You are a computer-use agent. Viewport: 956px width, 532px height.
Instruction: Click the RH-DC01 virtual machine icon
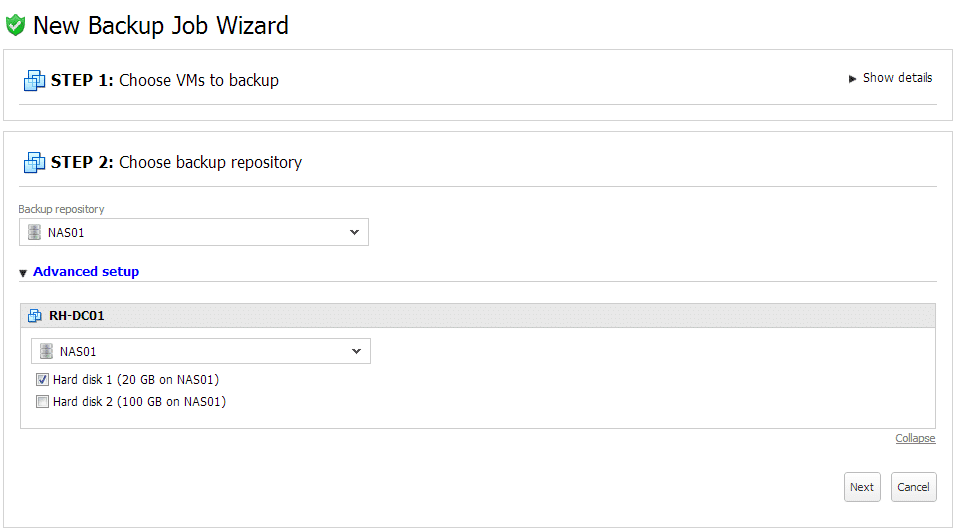click(35, 316)
